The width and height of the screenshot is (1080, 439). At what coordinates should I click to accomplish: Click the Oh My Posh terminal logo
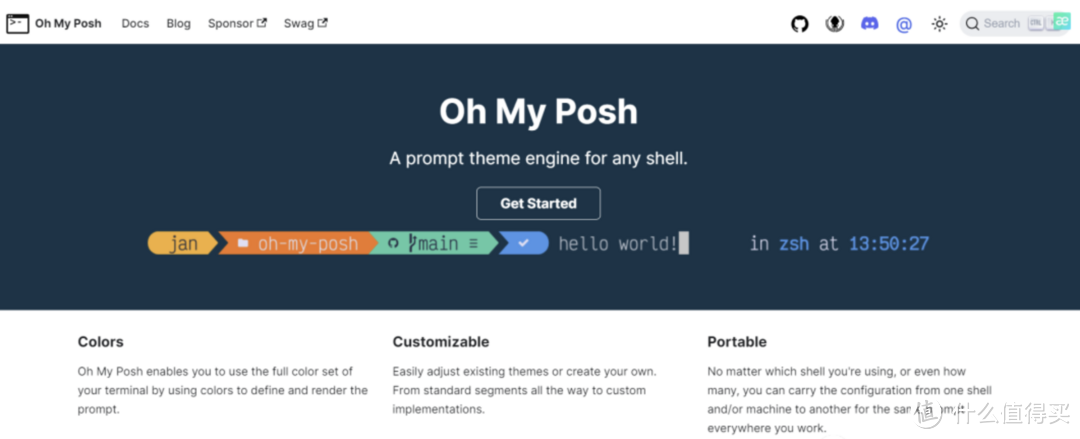(x=18, y=23)
